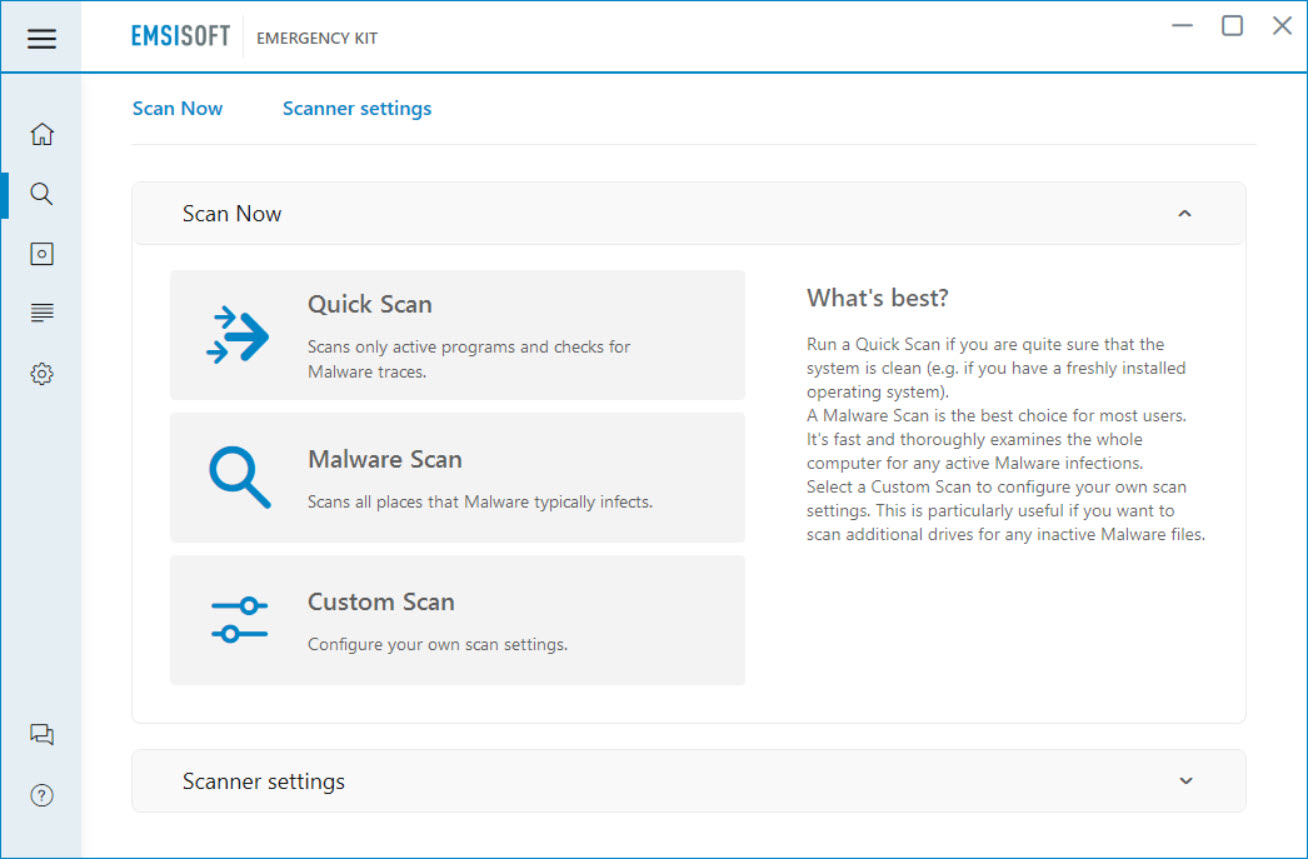Viewport: 1308px width, 859px height.
Task: Click "Scans all places that Malware typically infects"
Action: pos(480,502)
